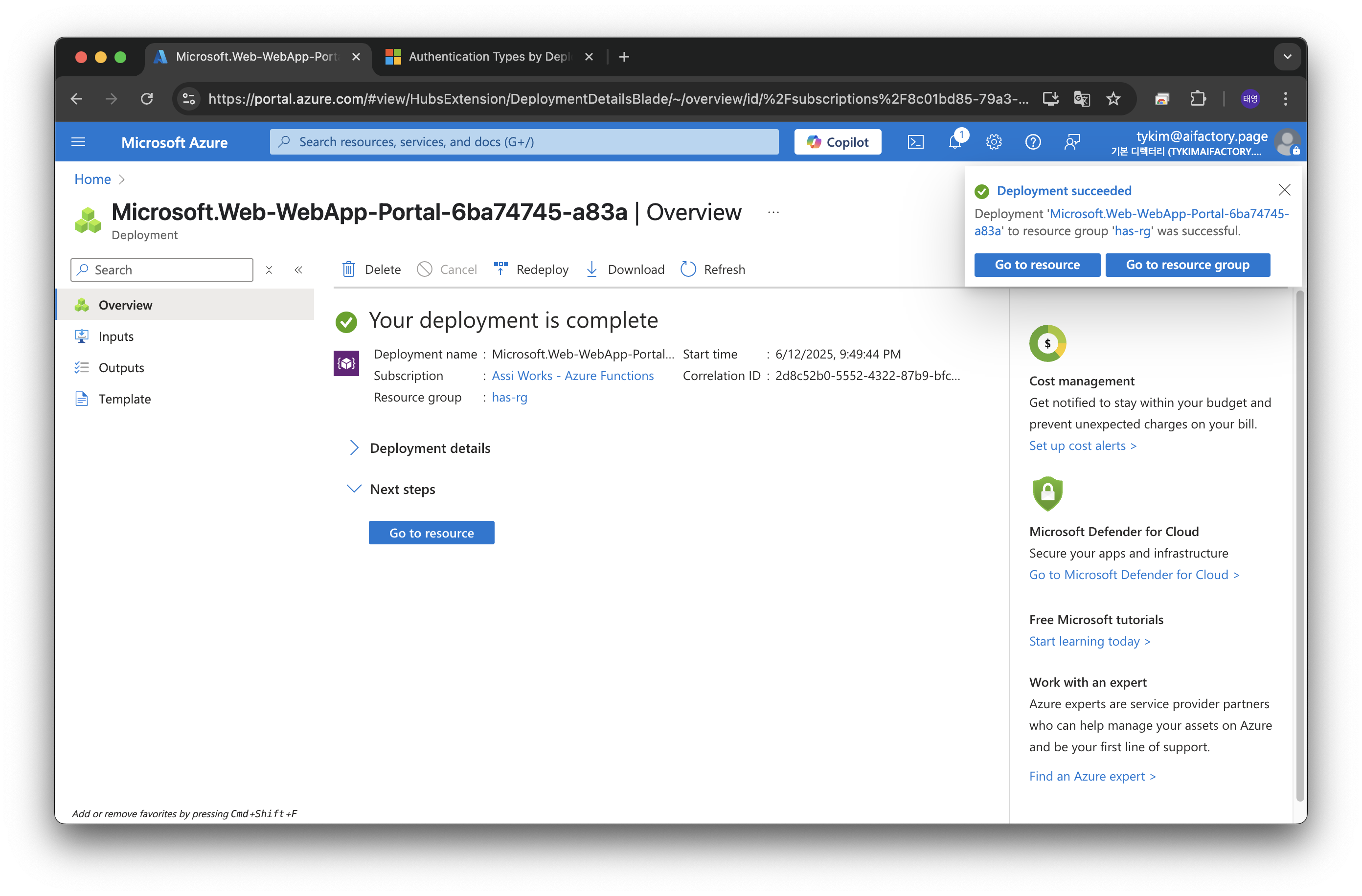This screenshot has height=896, width=1362.
Task: Click the Redeploy toolbar icon
Action: (501, 269)
